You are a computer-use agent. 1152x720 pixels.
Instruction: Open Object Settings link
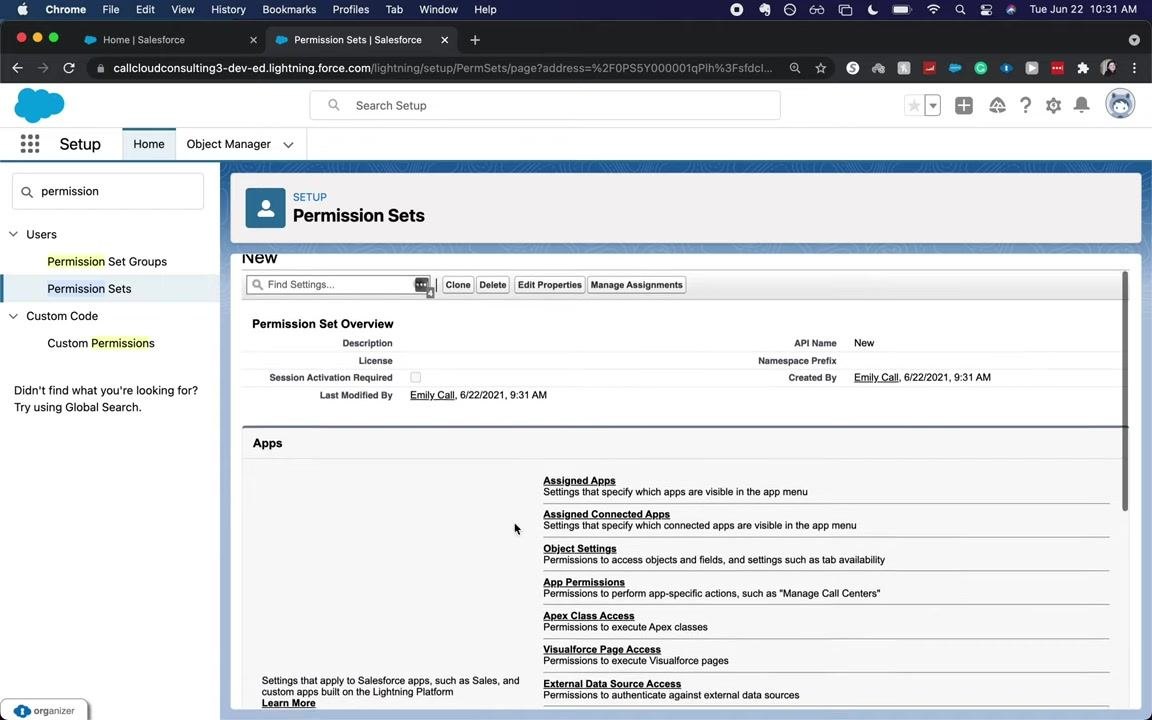[x=580, y=548]
